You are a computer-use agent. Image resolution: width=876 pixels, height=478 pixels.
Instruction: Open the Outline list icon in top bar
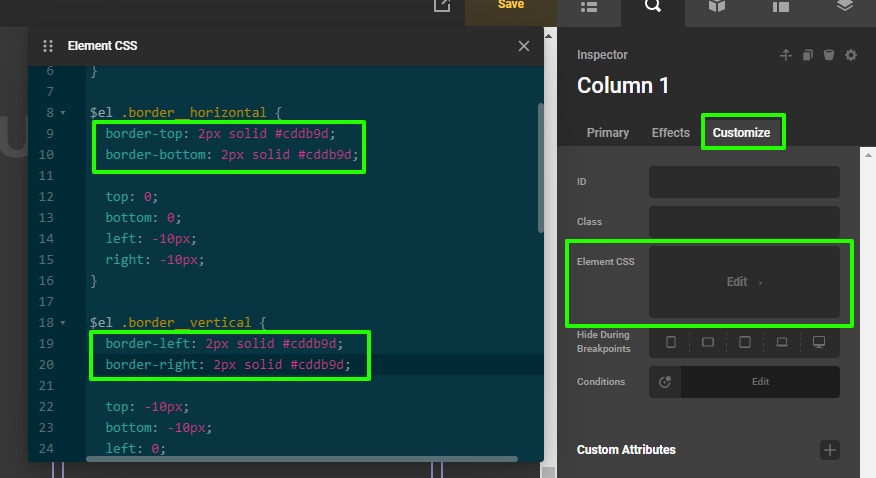point(589,6)
